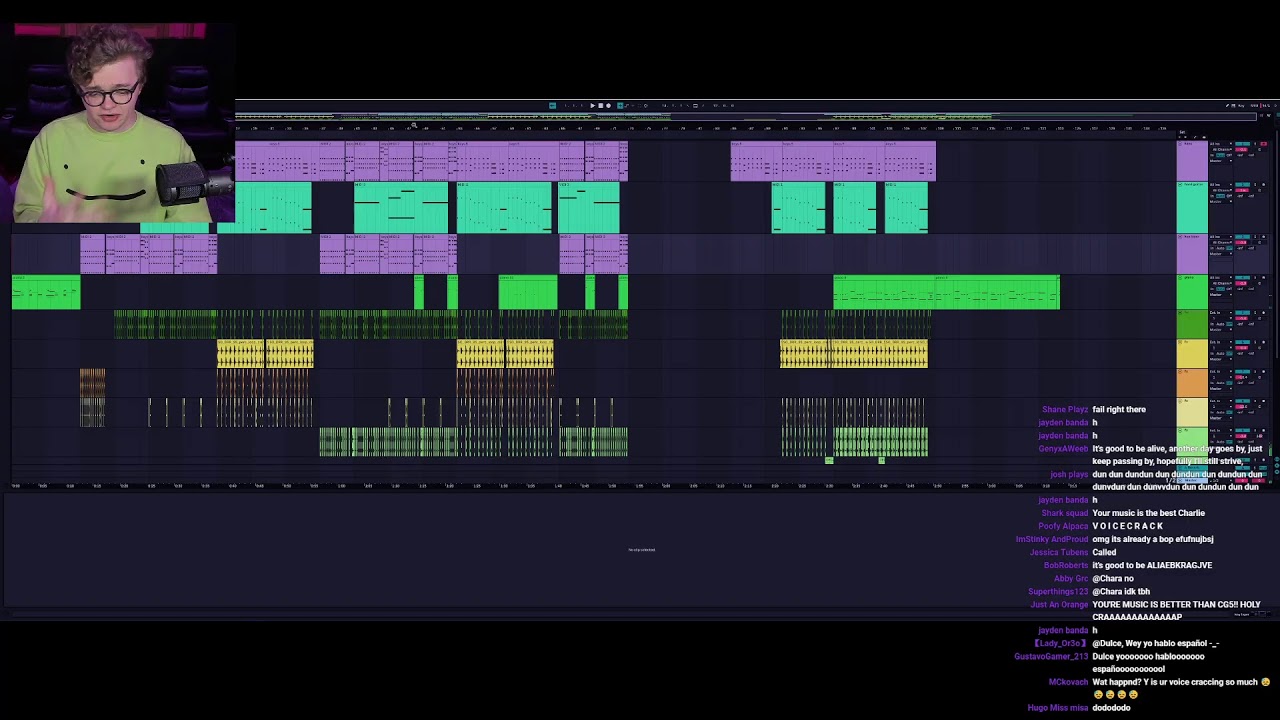Collapse the lead guitar track fold button
This screenshot has width=1280, height=720.
tap(1180, 185)
